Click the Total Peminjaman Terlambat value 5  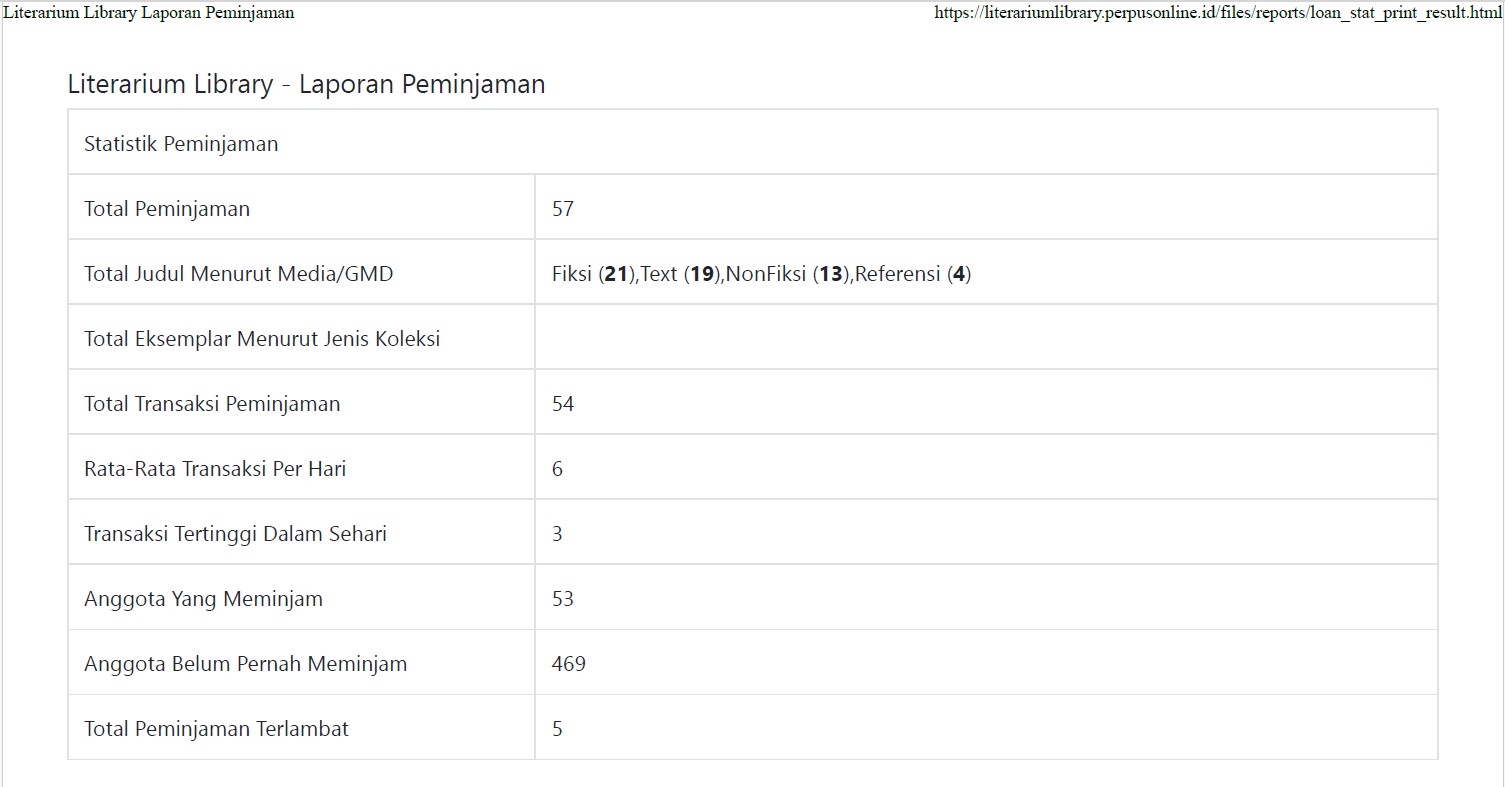[557, 729]
